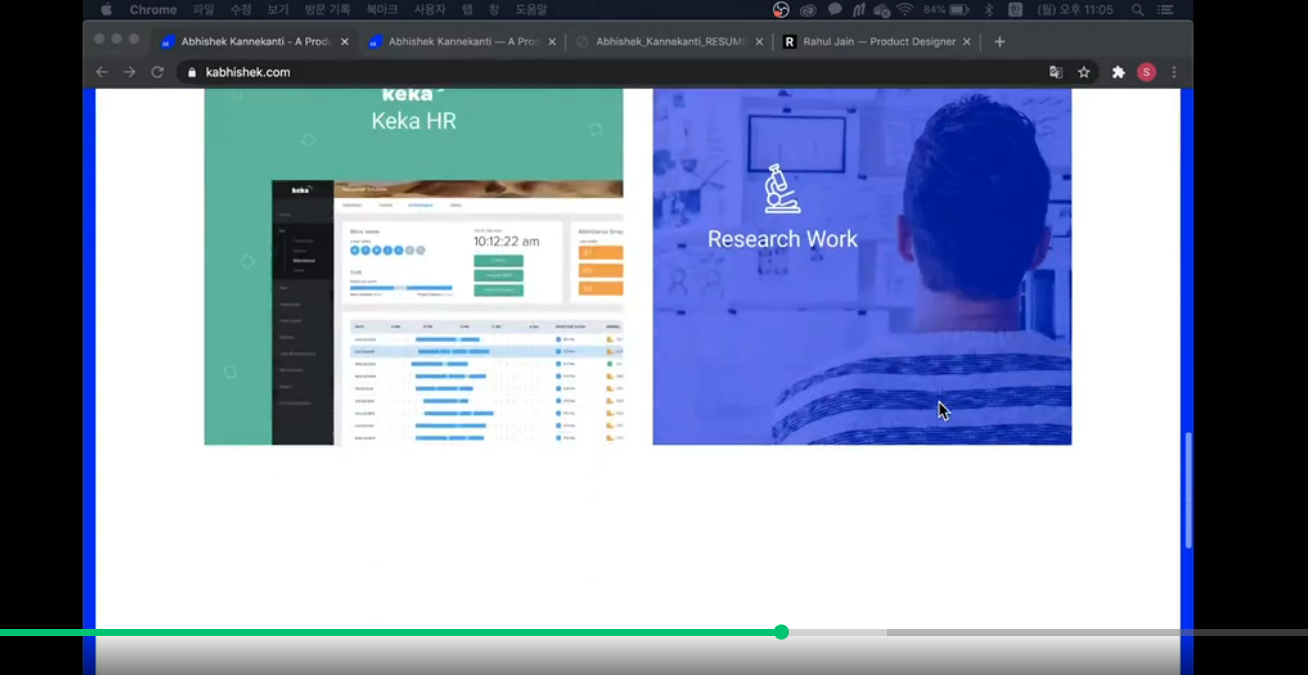Switch to the second Abhishek Kannekanti tab
Viewport: 1308px width, 675px height.
(462, 42)
